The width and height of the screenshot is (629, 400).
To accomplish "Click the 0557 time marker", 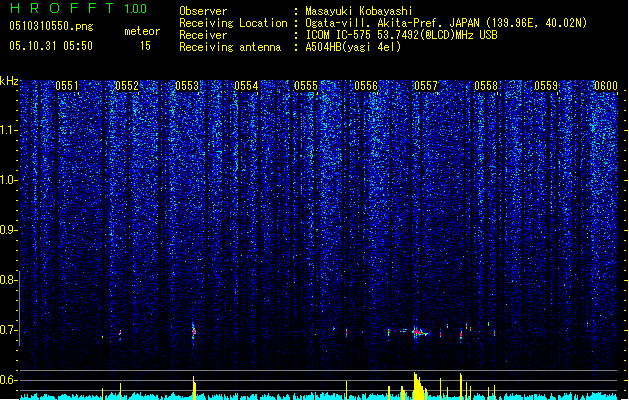I will tap(426, 86).
